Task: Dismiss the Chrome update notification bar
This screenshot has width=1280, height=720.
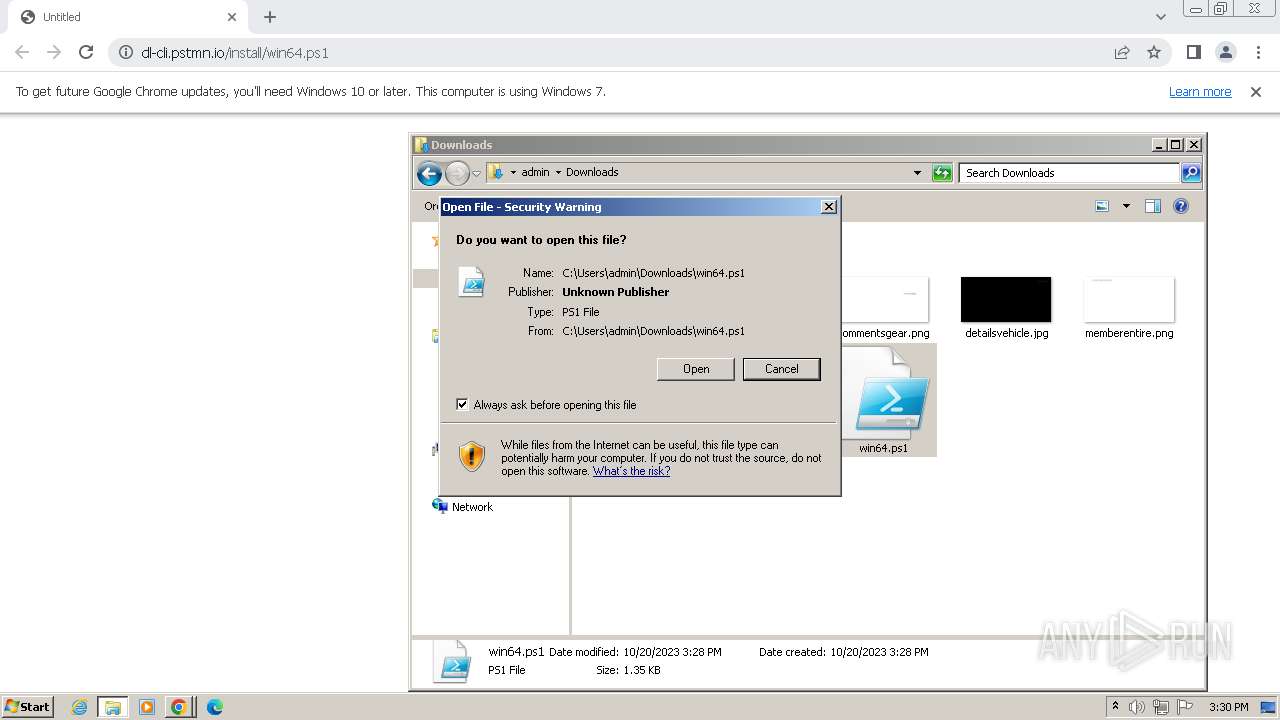Action: click(x=1256, y=91)
